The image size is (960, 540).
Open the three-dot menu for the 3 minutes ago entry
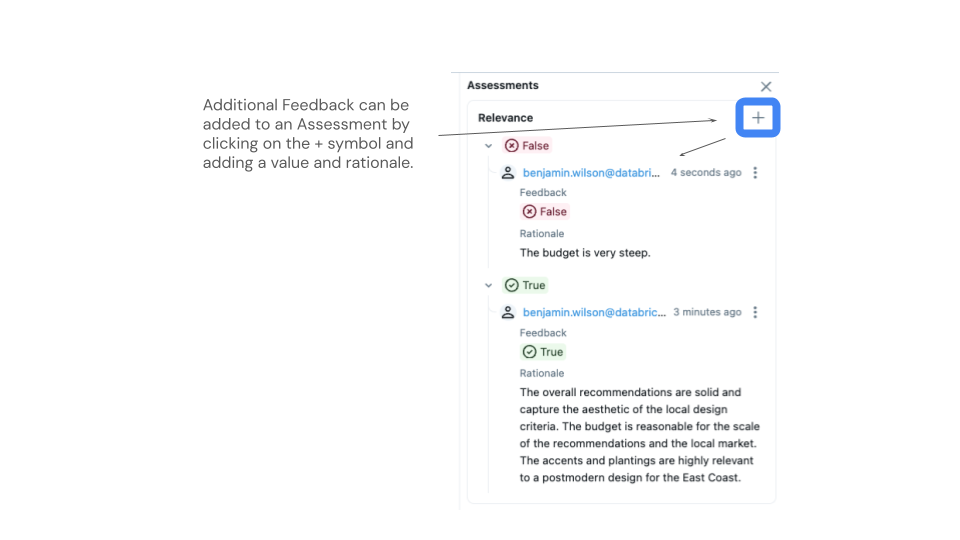click(x=755, y=312)
